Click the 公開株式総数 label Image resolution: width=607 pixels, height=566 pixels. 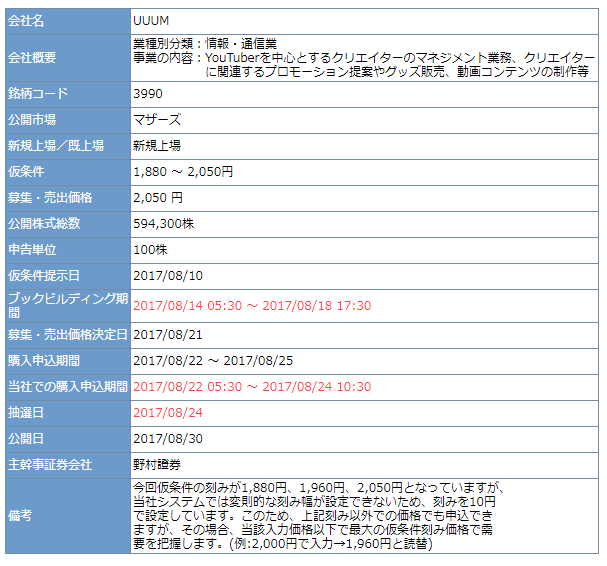[44, 223]
